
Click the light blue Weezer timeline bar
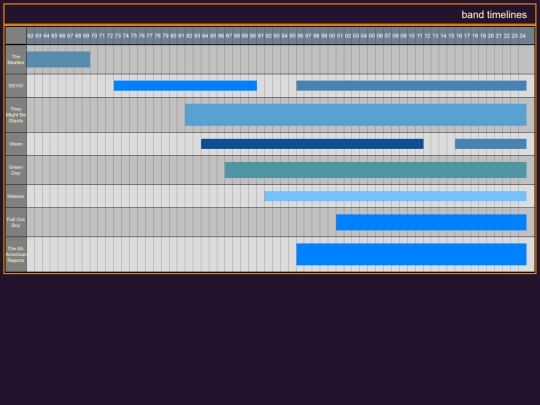[395, 196]
